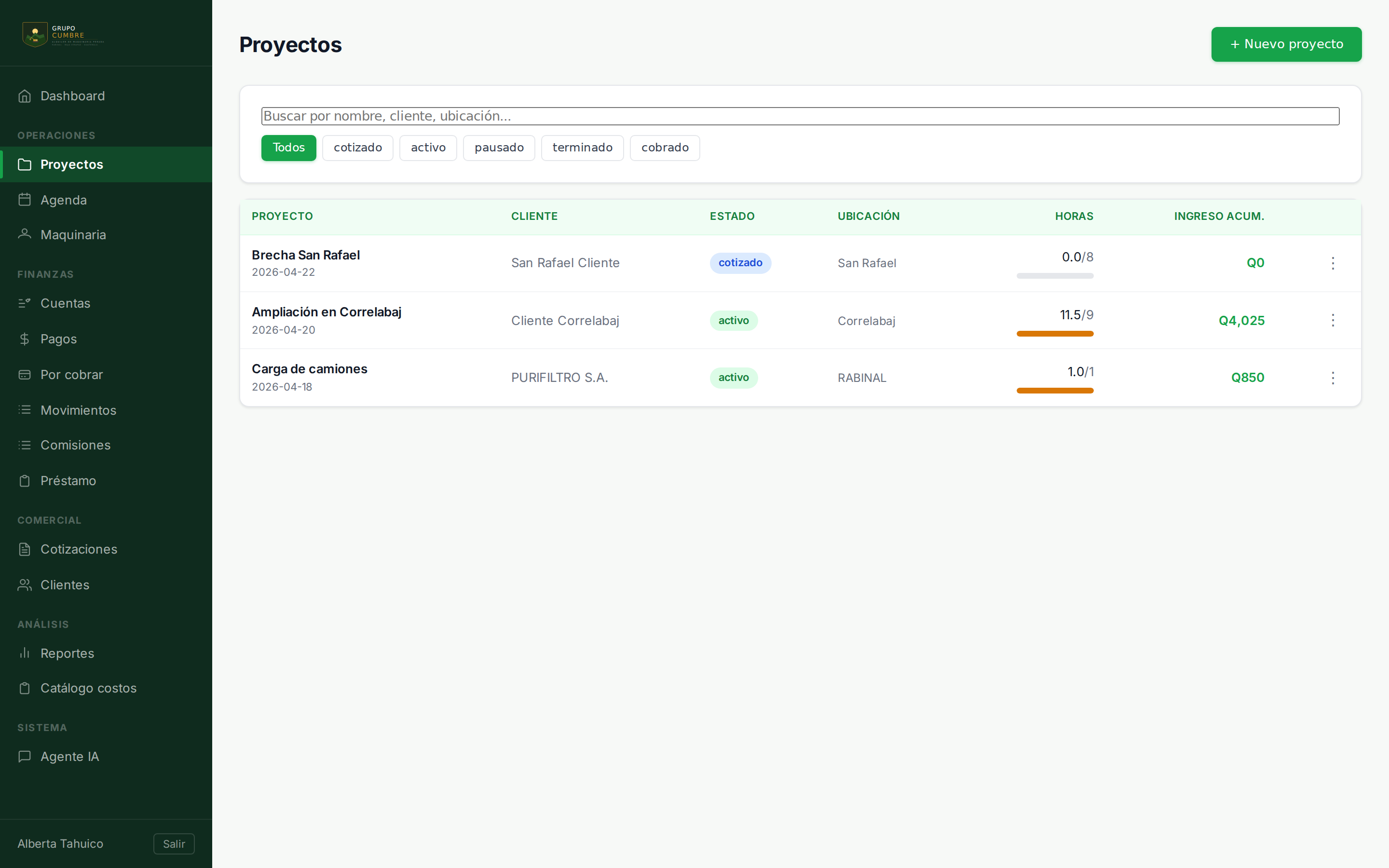Click the Nuevo proyecto button
This screenshot has height=868, width=1389.
(x=1286, y=44)
